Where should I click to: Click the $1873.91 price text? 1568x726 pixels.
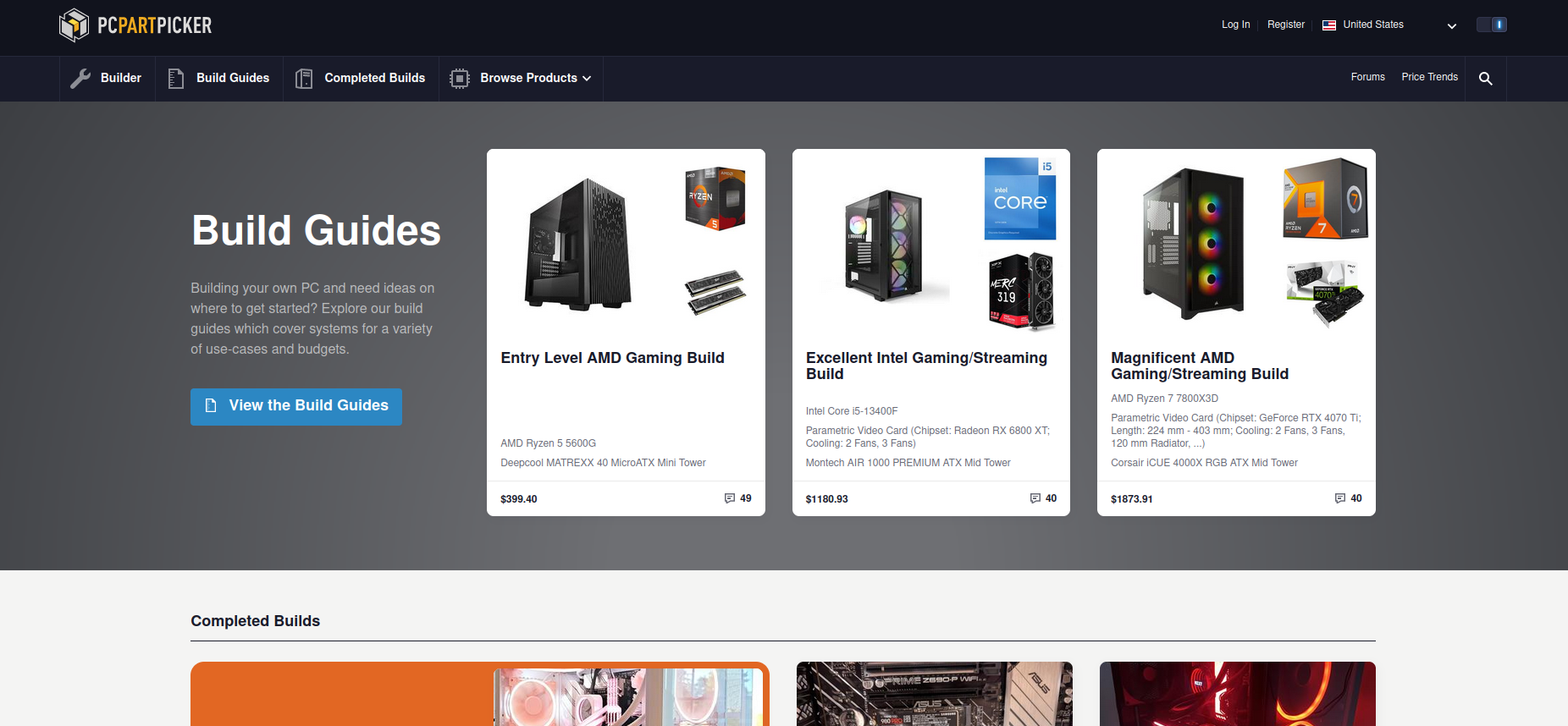click(1131, 499)
